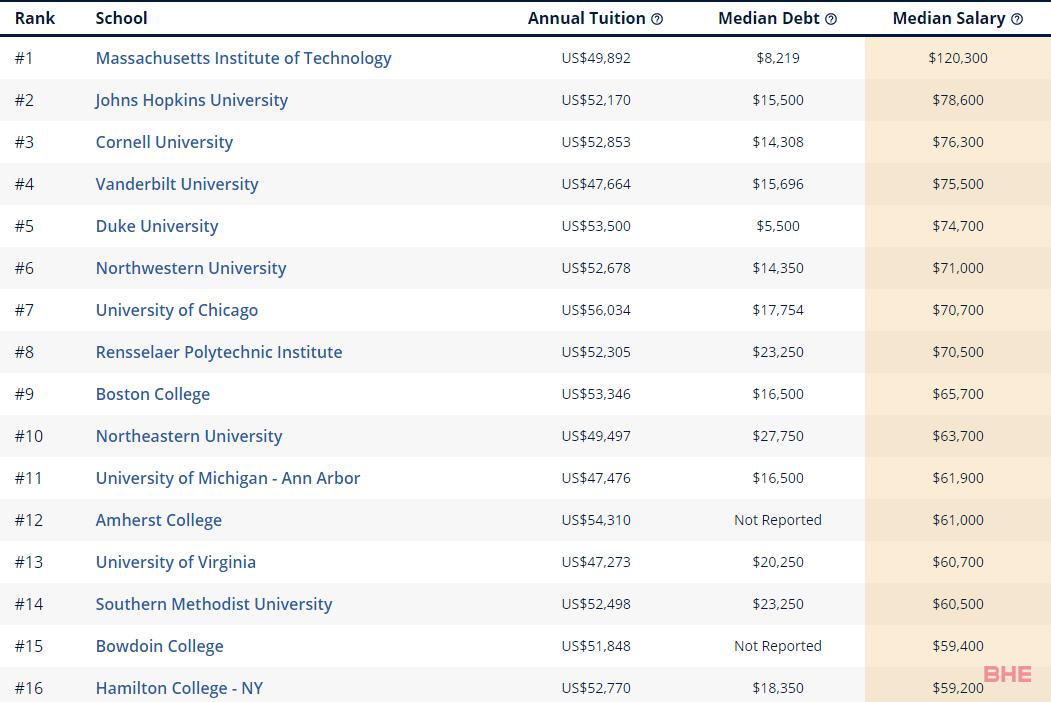Go to Northwestern University page

coord(191,268)
